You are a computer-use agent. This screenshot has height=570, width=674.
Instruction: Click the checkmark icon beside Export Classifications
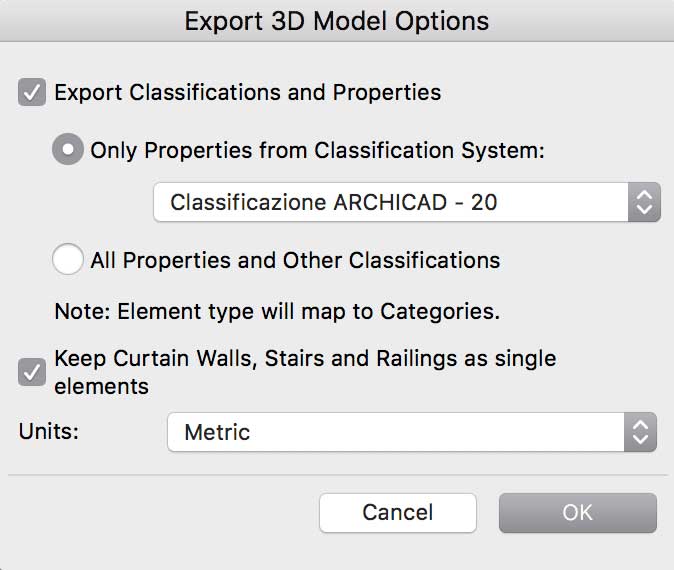[32, 93]
